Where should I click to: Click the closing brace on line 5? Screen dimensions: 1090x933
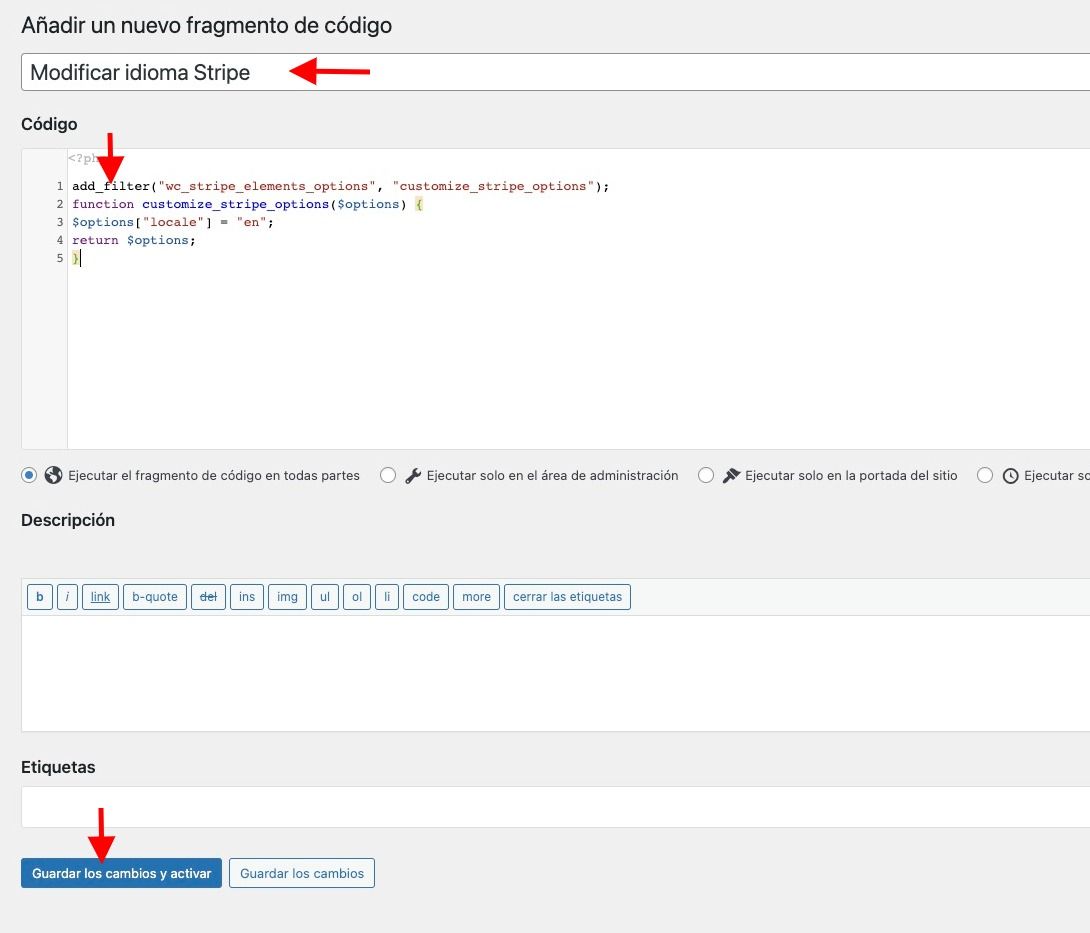coord(76,258)
